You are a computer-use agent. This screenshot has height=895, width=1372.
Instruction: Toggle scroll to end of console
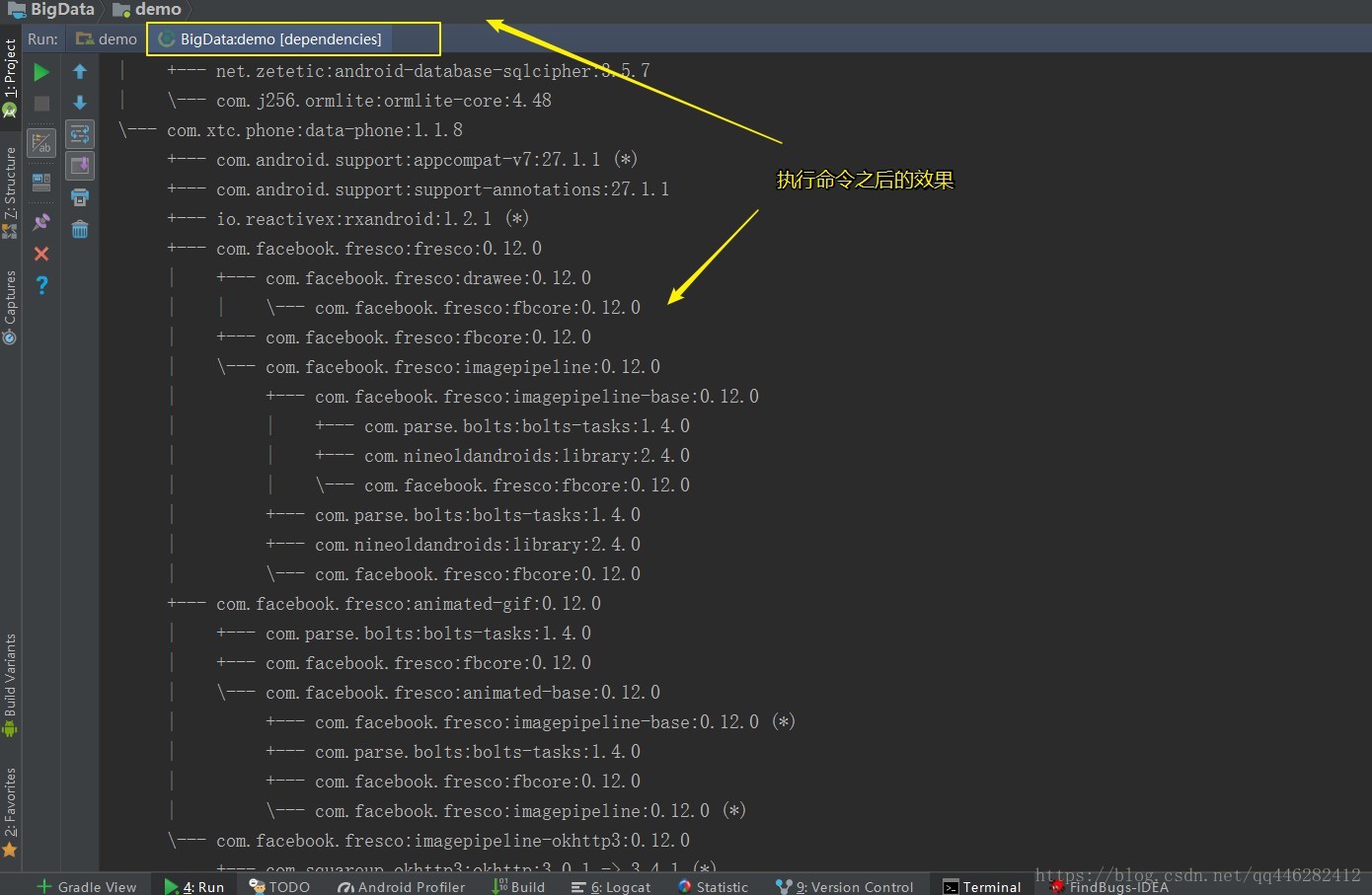(80, 166)
